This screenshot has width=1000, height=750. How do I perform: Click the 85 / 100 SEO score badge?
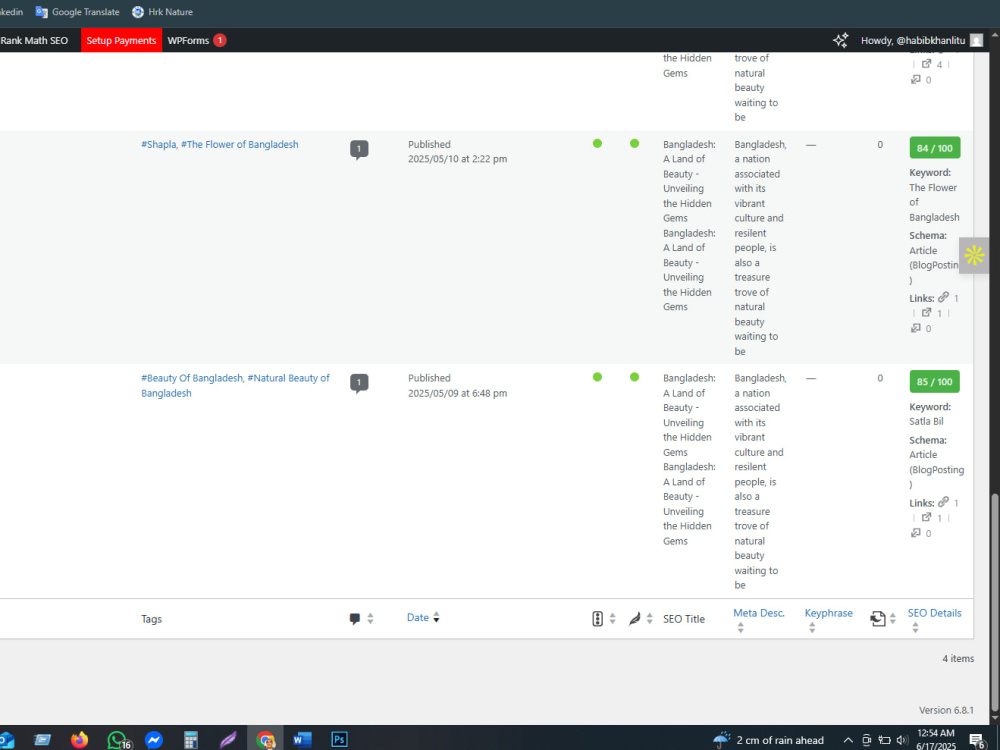(934, 381)
